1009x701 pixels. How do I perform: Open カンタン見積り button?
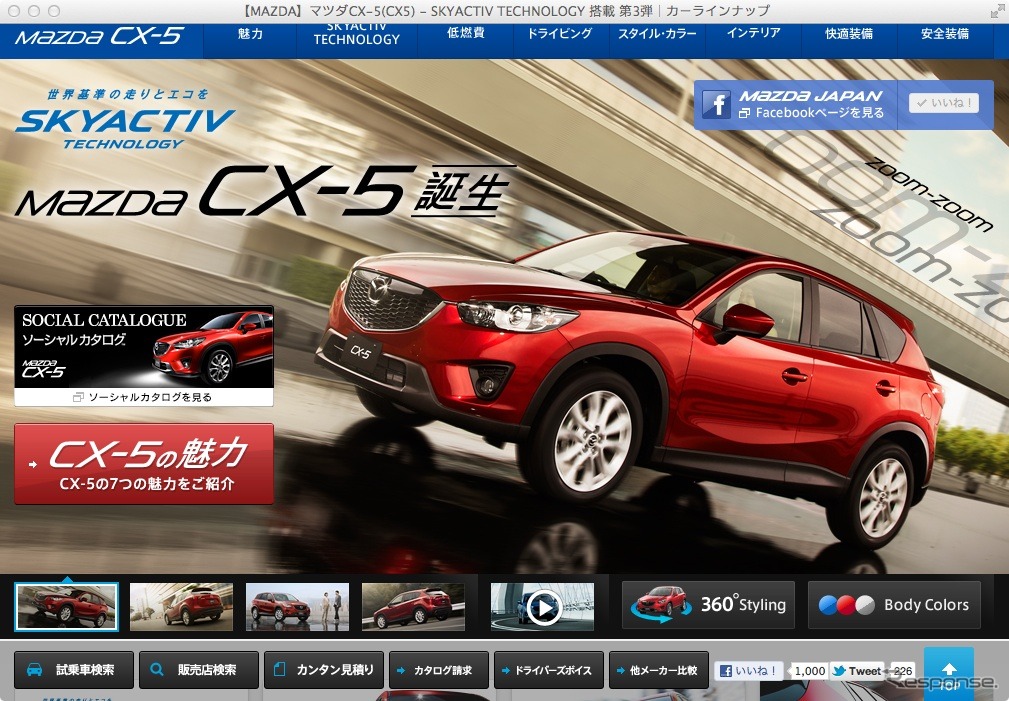tap(324, 670)
